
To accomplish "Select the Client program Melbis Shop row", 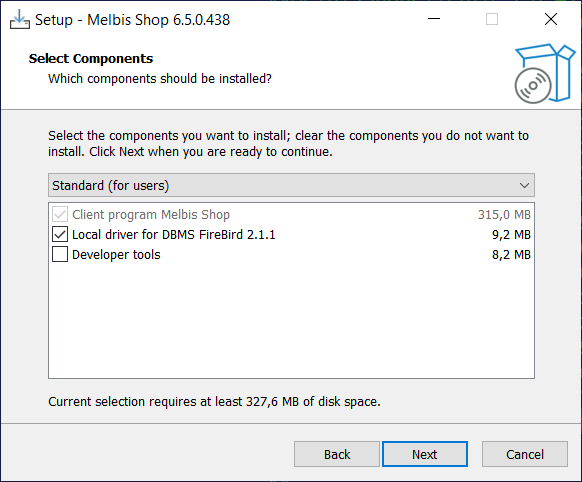I will coord(291,214).
